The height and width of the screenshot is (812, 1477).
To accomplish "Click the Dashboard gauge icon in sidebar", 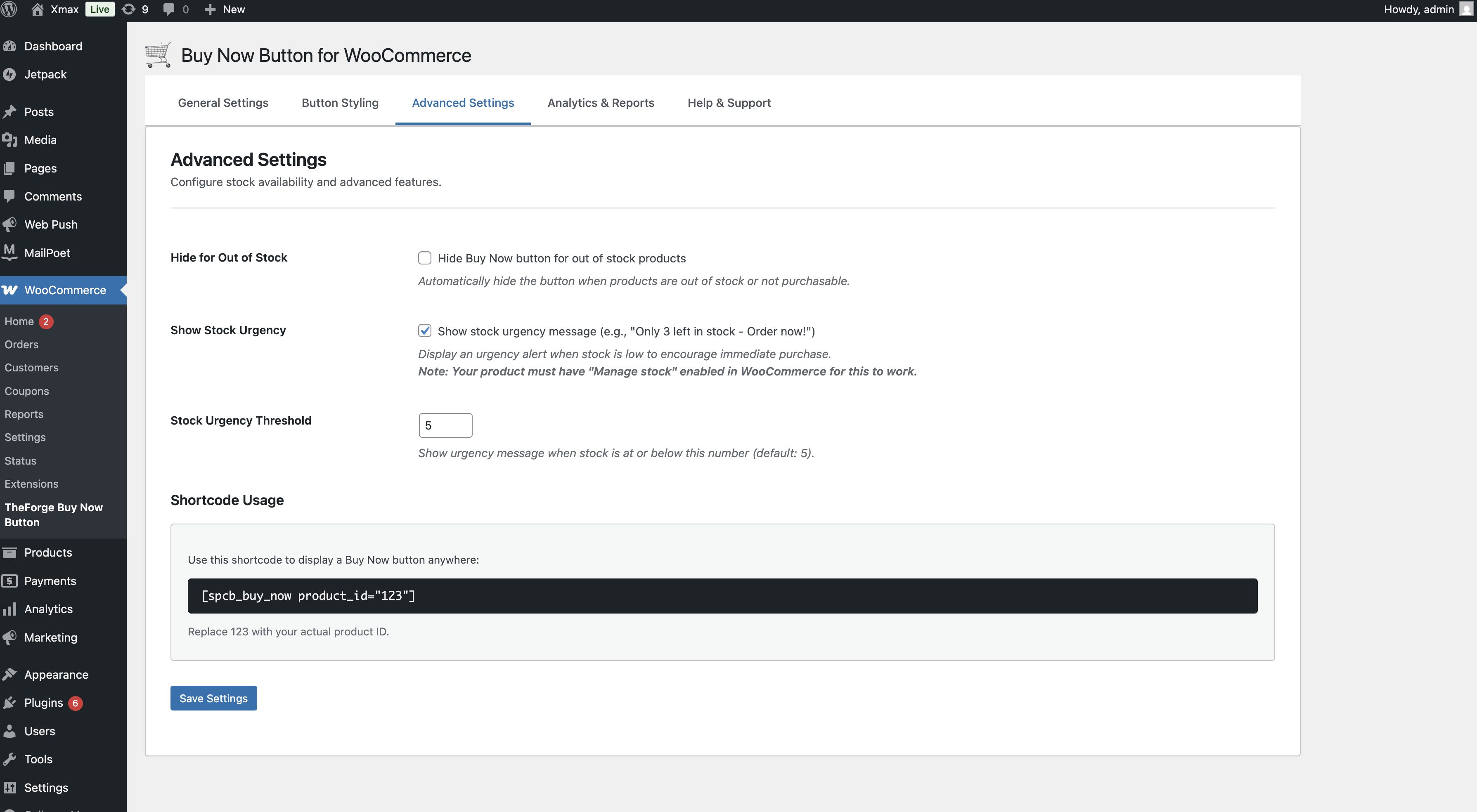I will 10,46.
